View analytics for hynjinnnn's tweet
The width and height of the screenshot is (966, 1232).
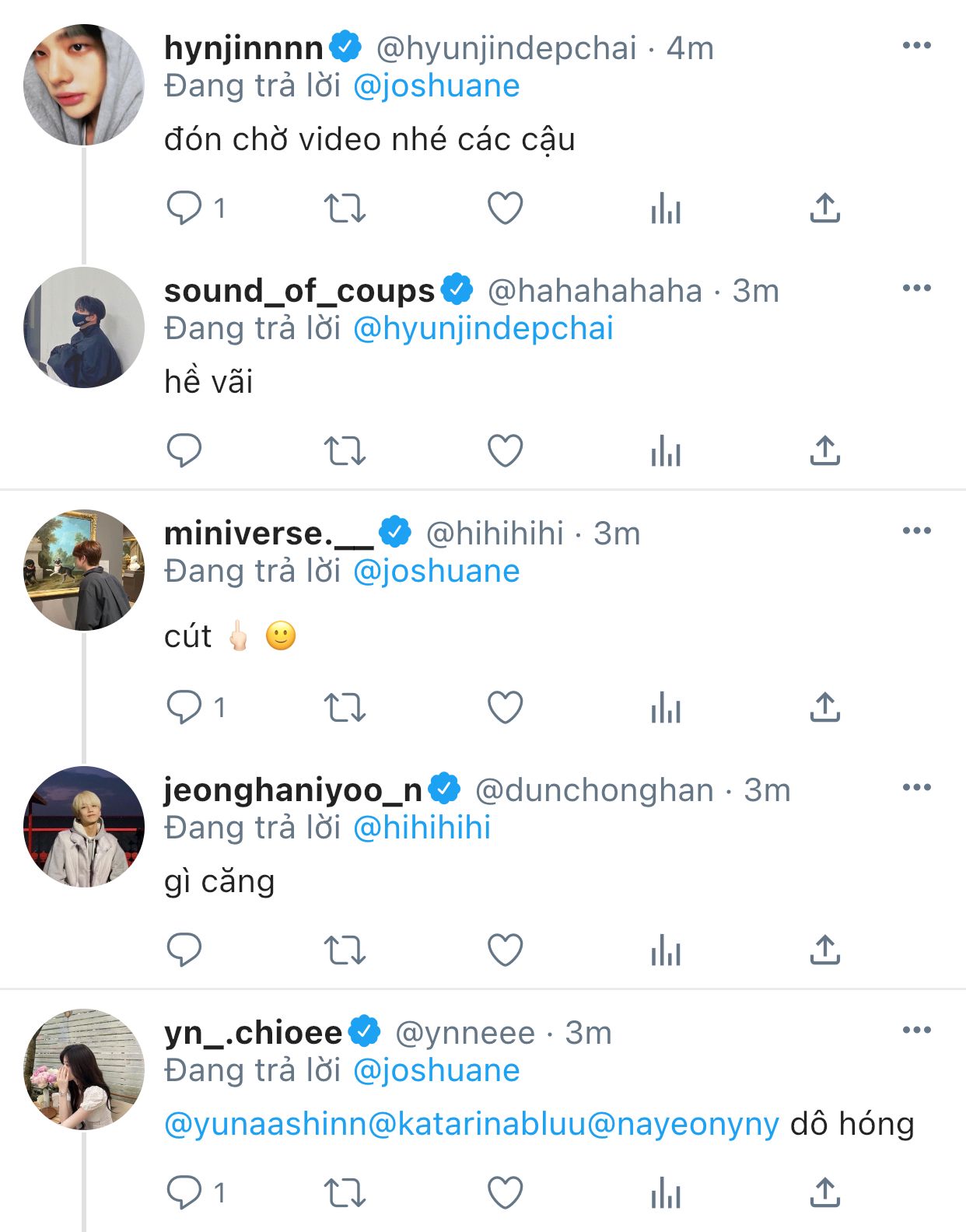click(x=666, y=208)
